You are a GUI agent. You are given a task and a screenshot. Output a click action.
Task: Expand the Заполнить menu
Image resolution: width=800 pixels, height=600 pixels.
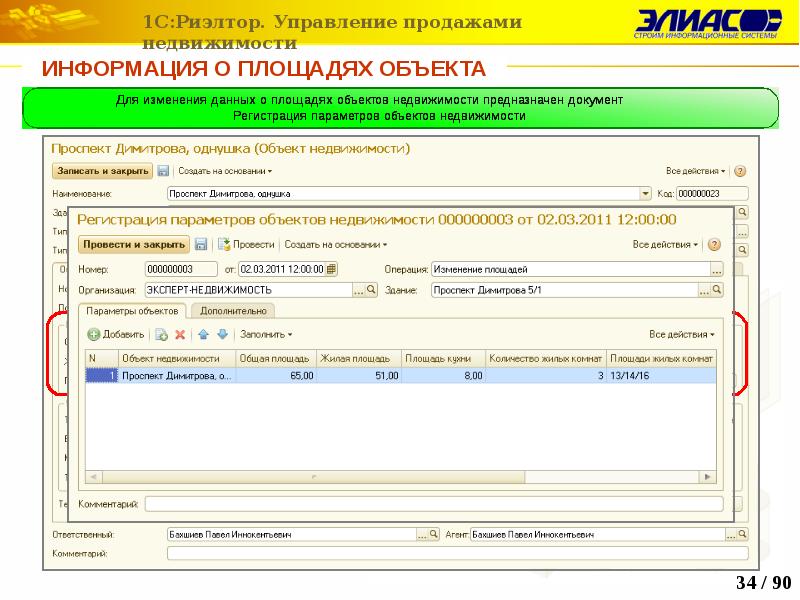[266, 335]
